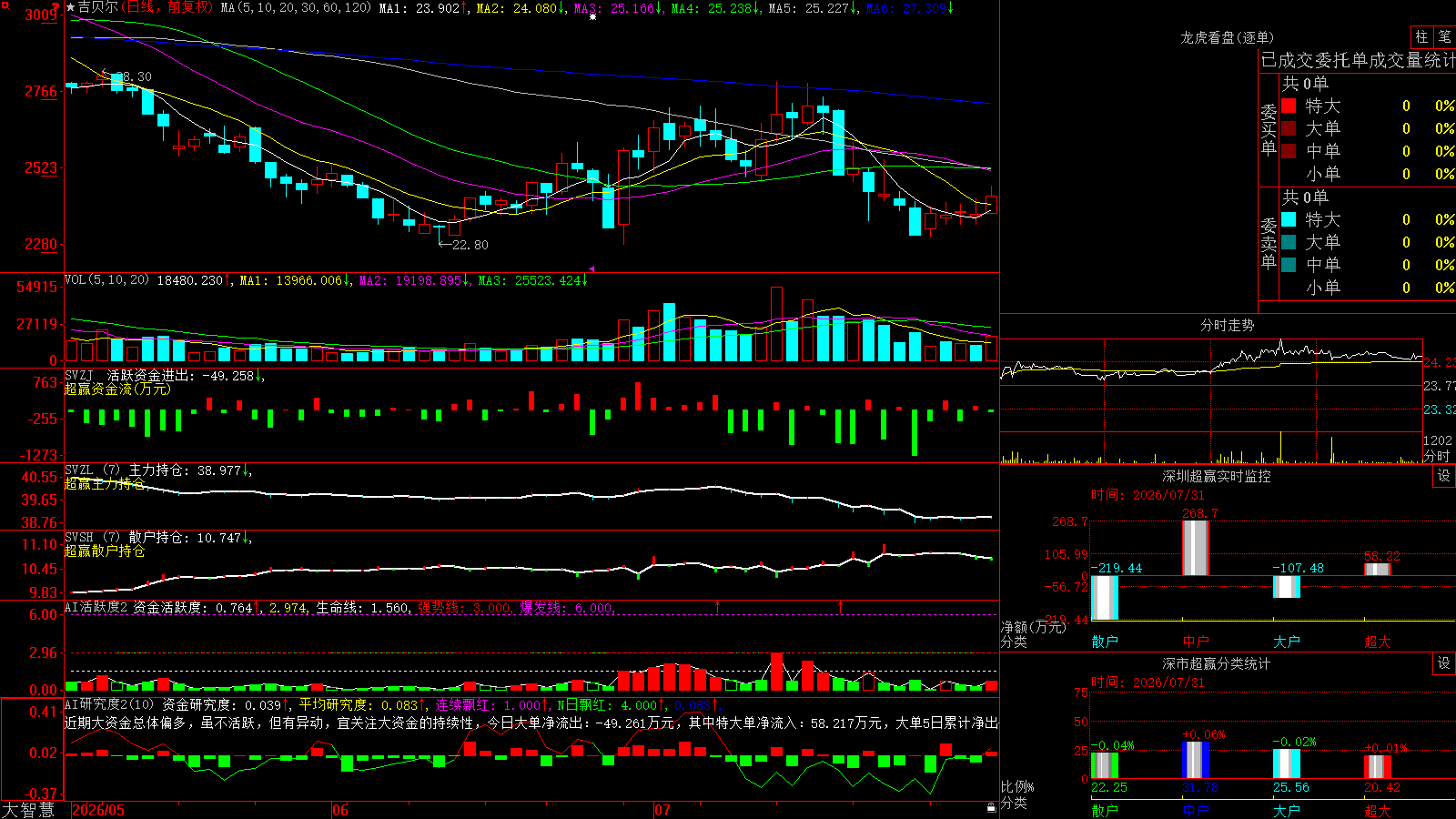Click the 268.7 中户 bar in the net-amount chart
Viewport: 1456px width, 819px height.
[x=1195, y=547]
